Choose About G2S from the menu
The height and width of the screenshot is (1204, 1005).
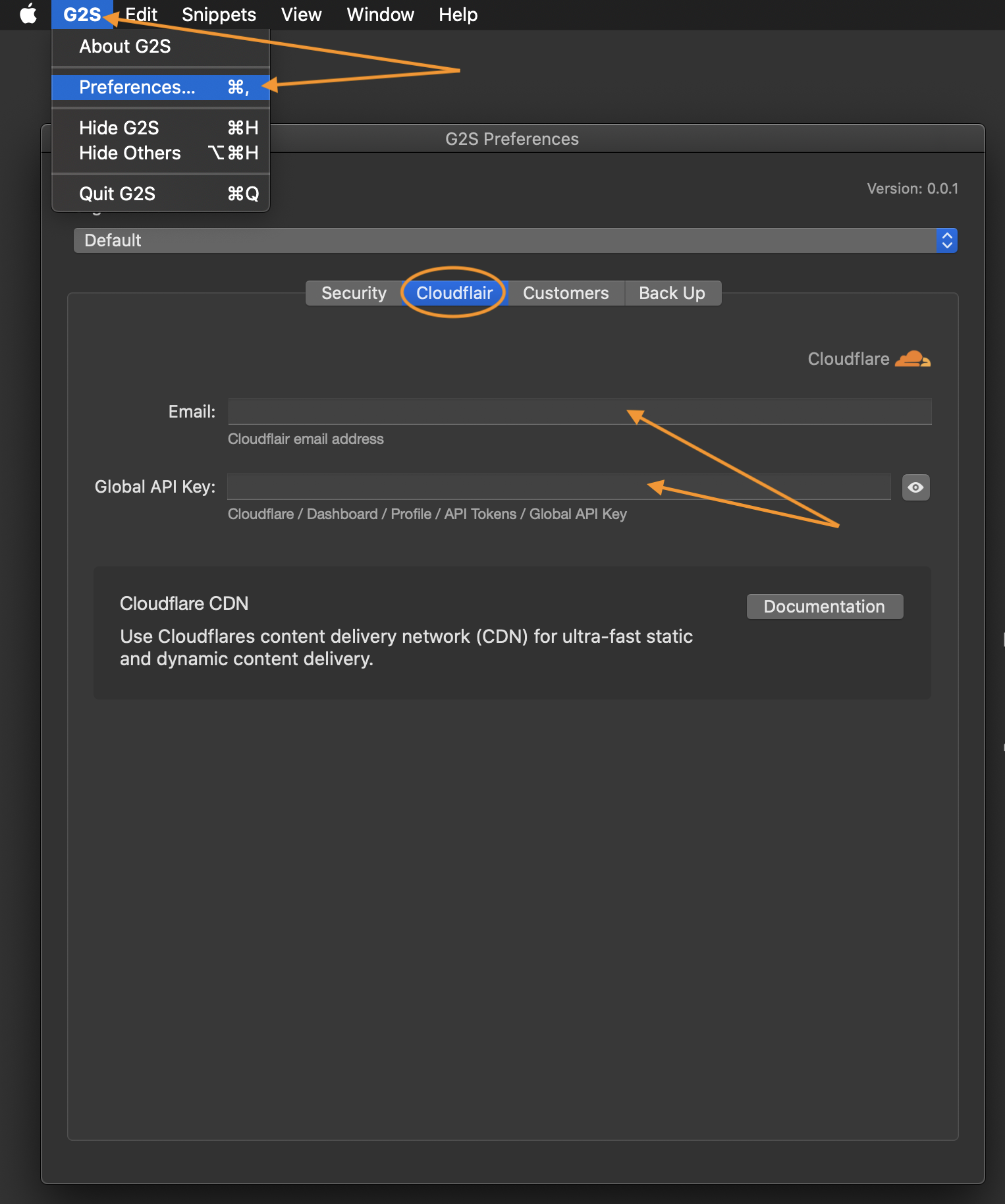click(x=161, y=47)
